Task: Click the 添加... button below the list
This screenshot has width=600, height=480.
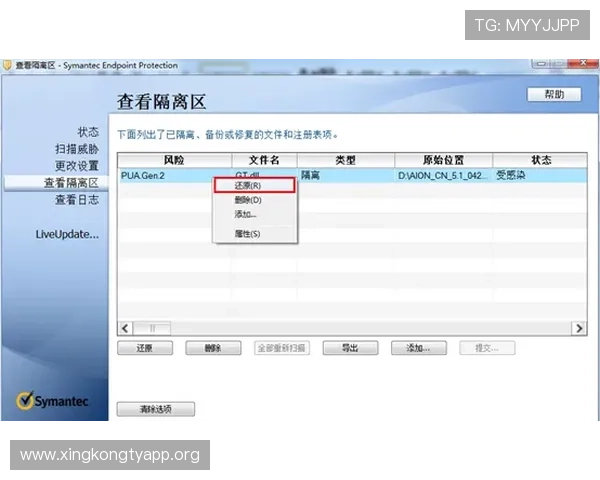Action: (x=419, y=348)
